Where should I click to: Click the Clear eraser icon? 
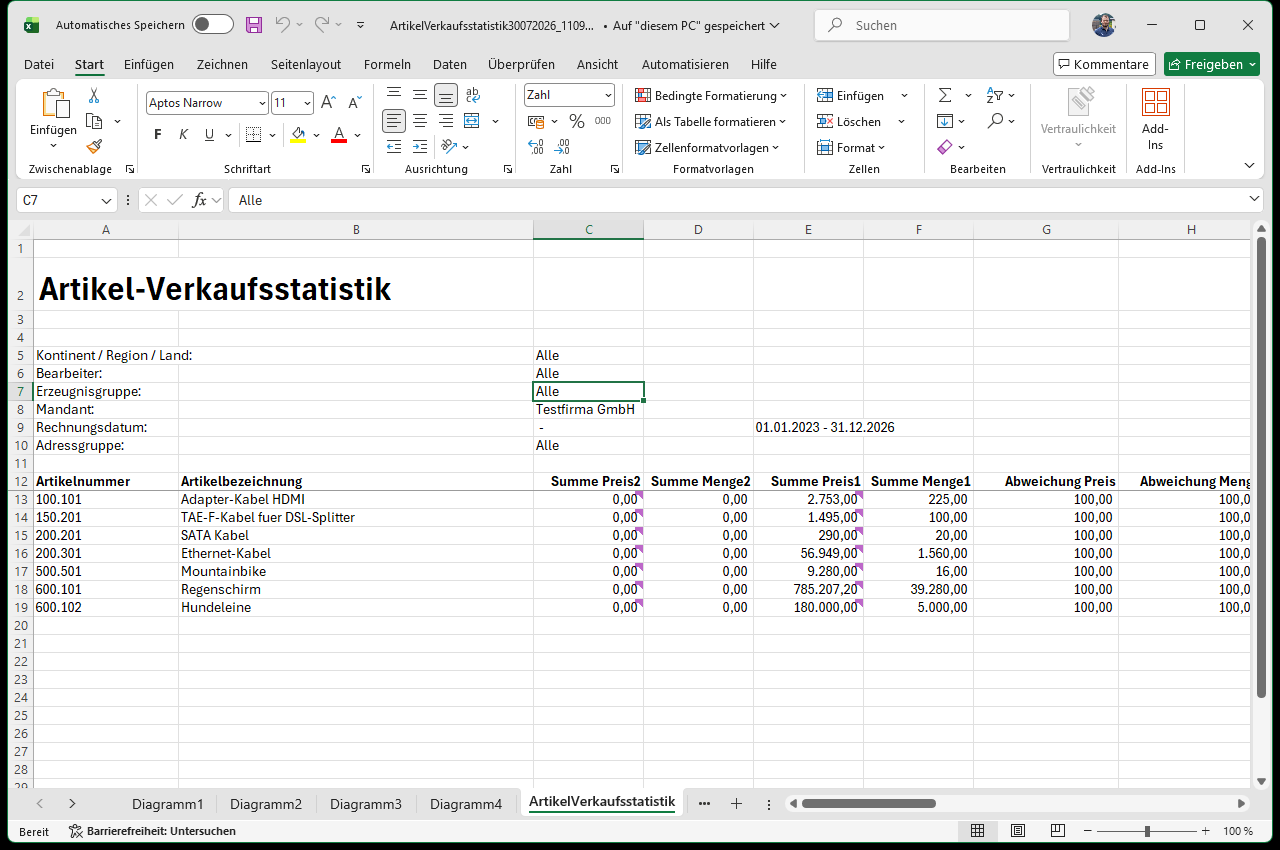pos(945,147)
